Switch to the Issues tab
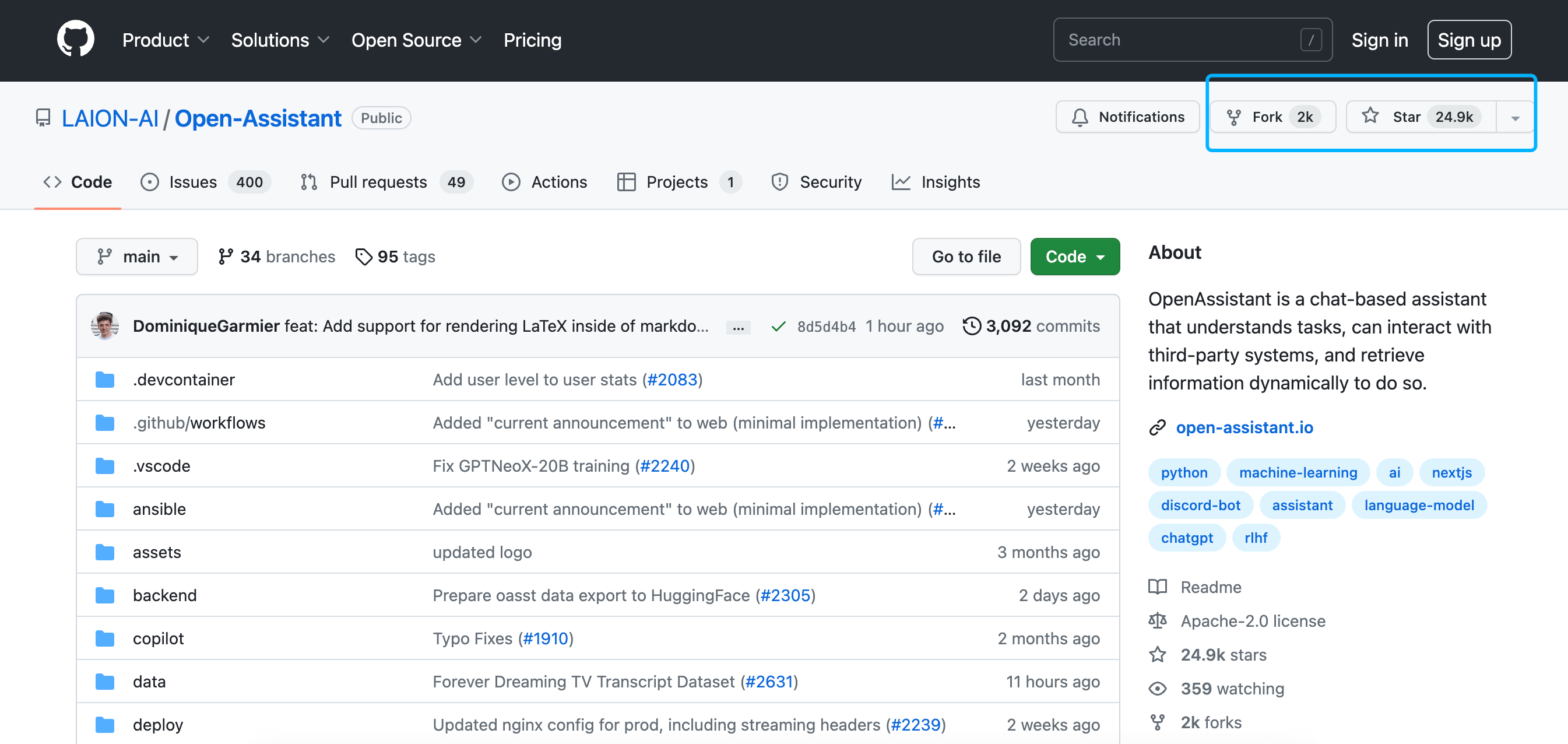 206,182
